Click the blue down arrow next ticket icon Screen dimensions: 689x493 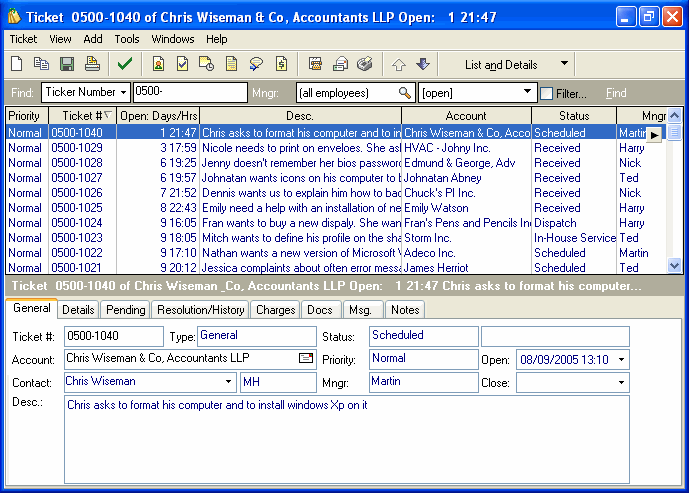[x=423, y=65]
